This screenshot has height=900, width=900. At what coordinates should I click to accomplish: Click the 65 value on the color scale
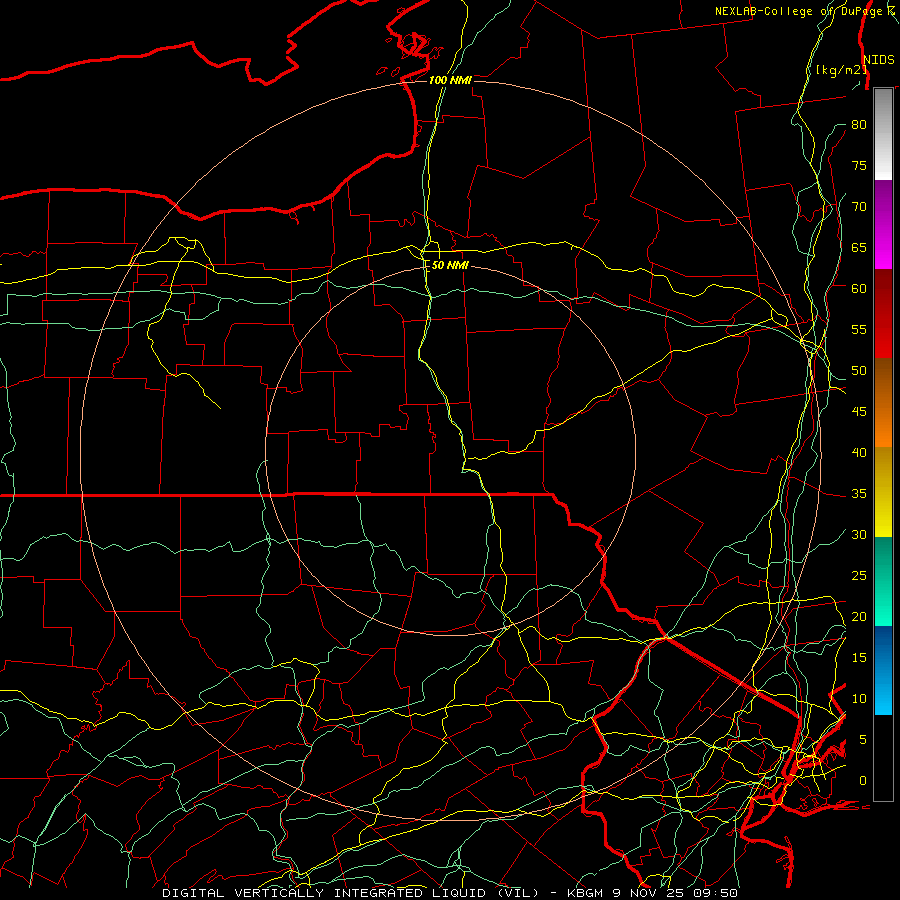pyautogui.click(x=859, y=248)
